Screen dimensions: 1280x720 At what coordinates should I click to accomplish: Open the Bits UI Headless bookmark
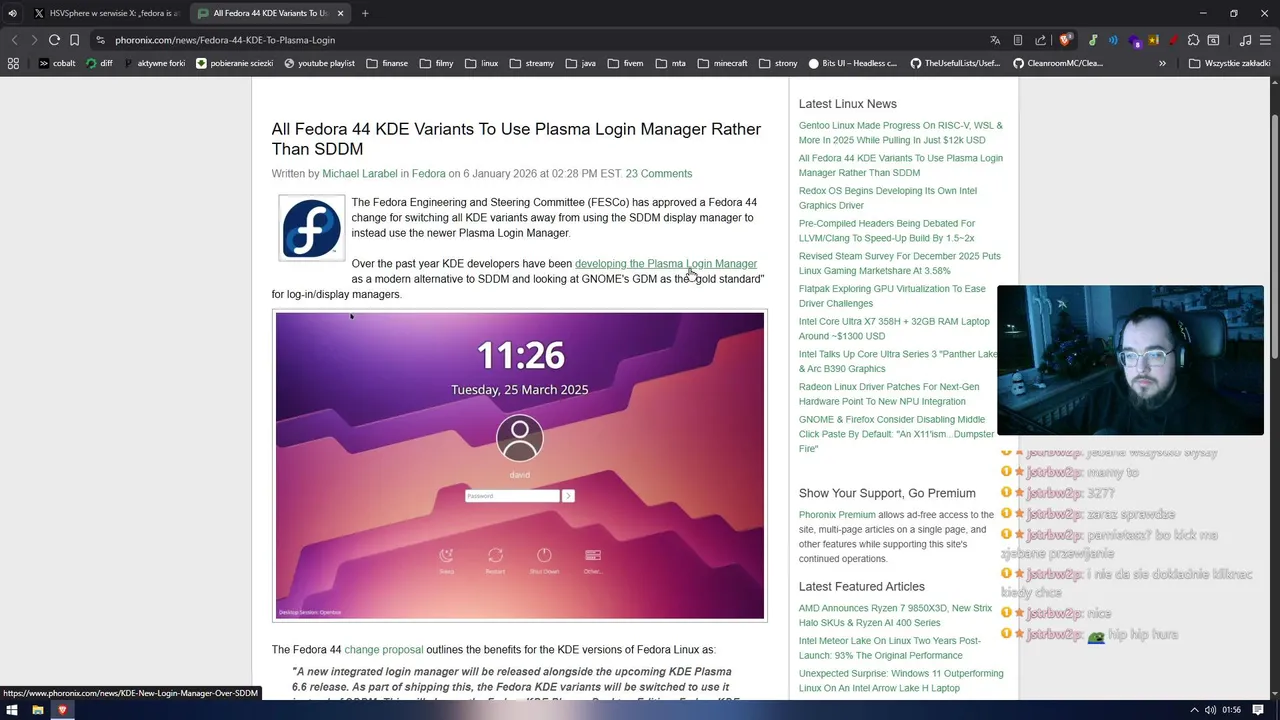(x=853, y=63)
